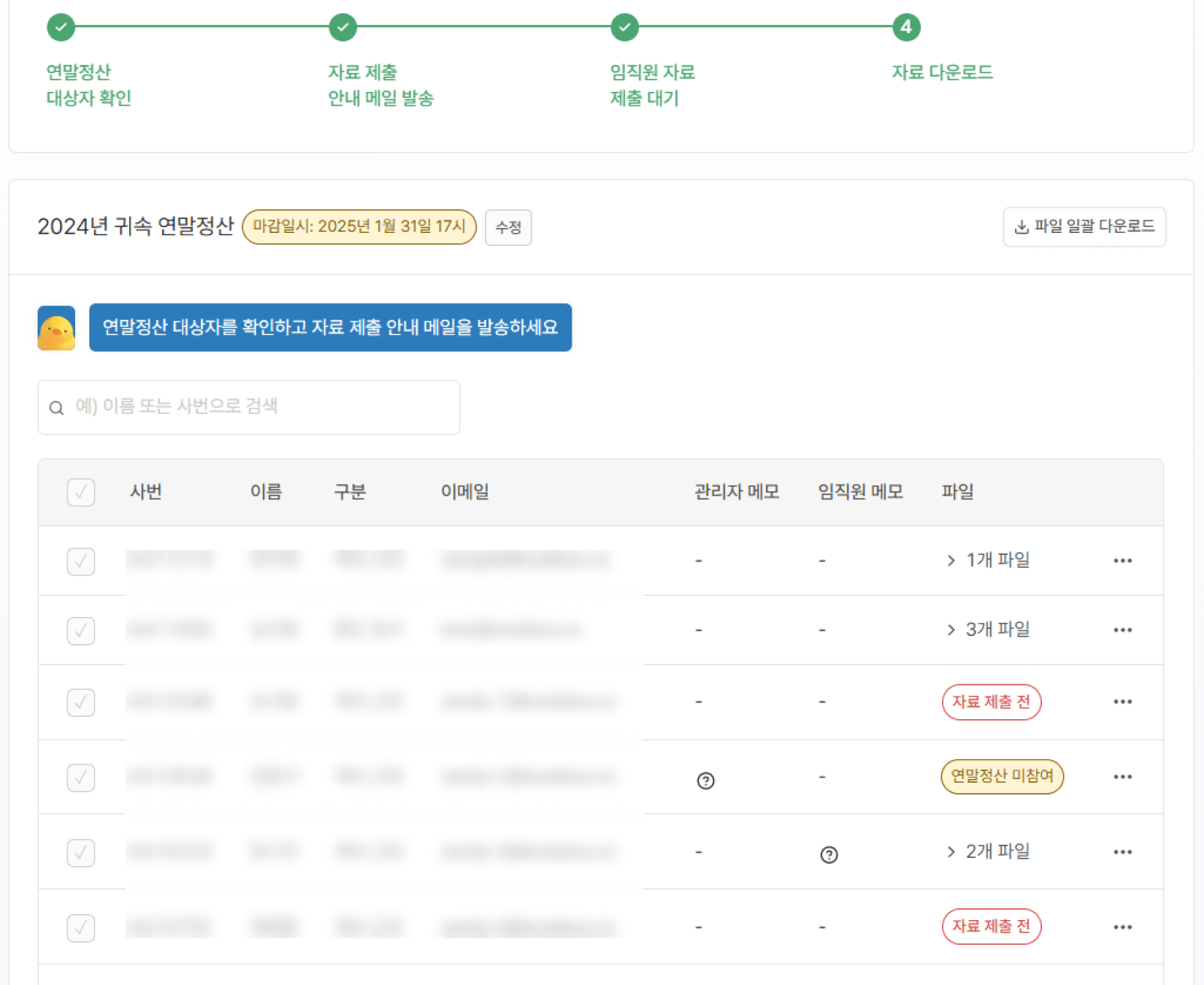
Task: Click the question mark icon under 임직원 메모
Action: (829, 854)
